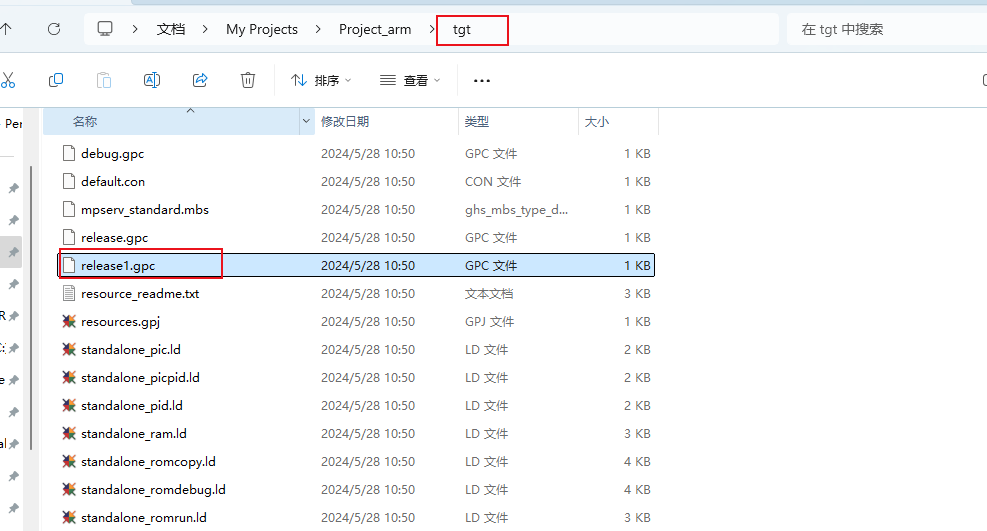
Task: Click the Rename icon in toolbar
Action: pyautogui.click(x=152, y=80)
